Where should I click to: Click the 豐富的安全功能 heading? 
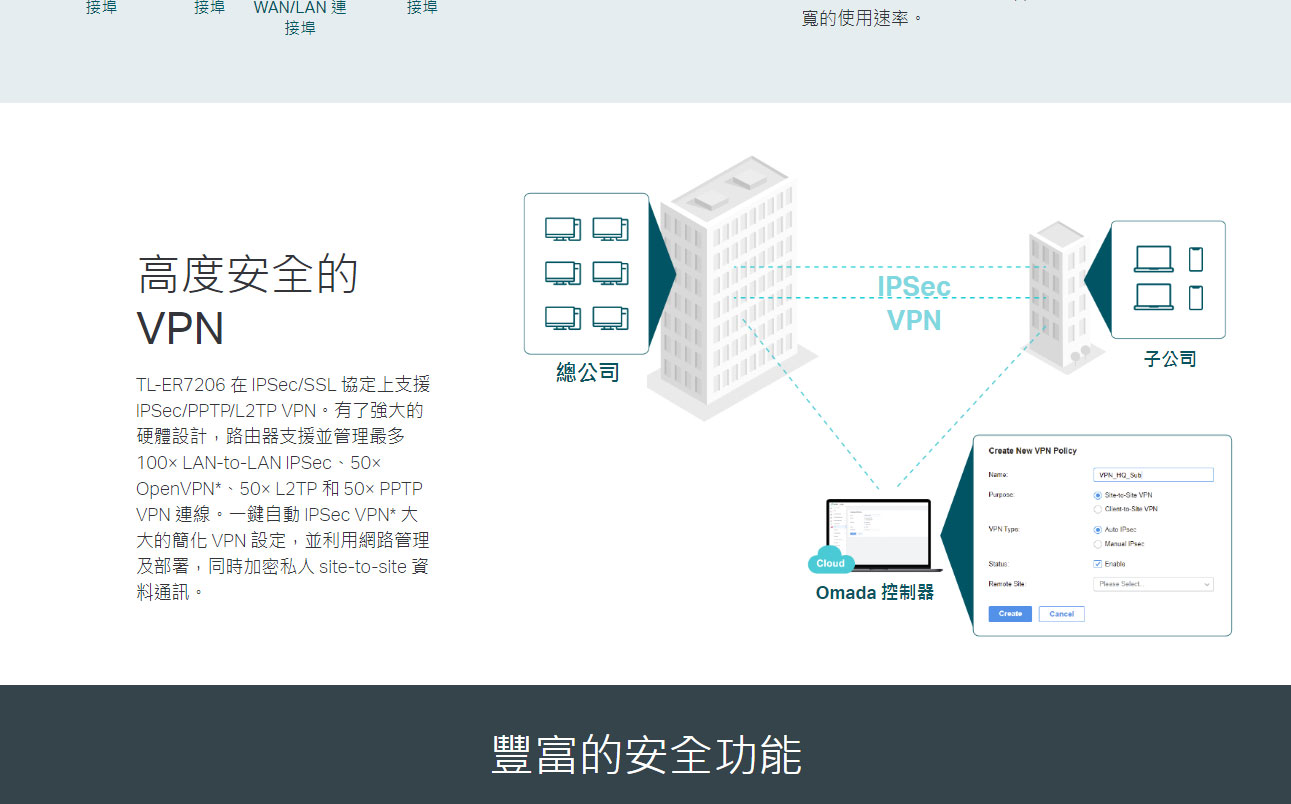point(646,755)
